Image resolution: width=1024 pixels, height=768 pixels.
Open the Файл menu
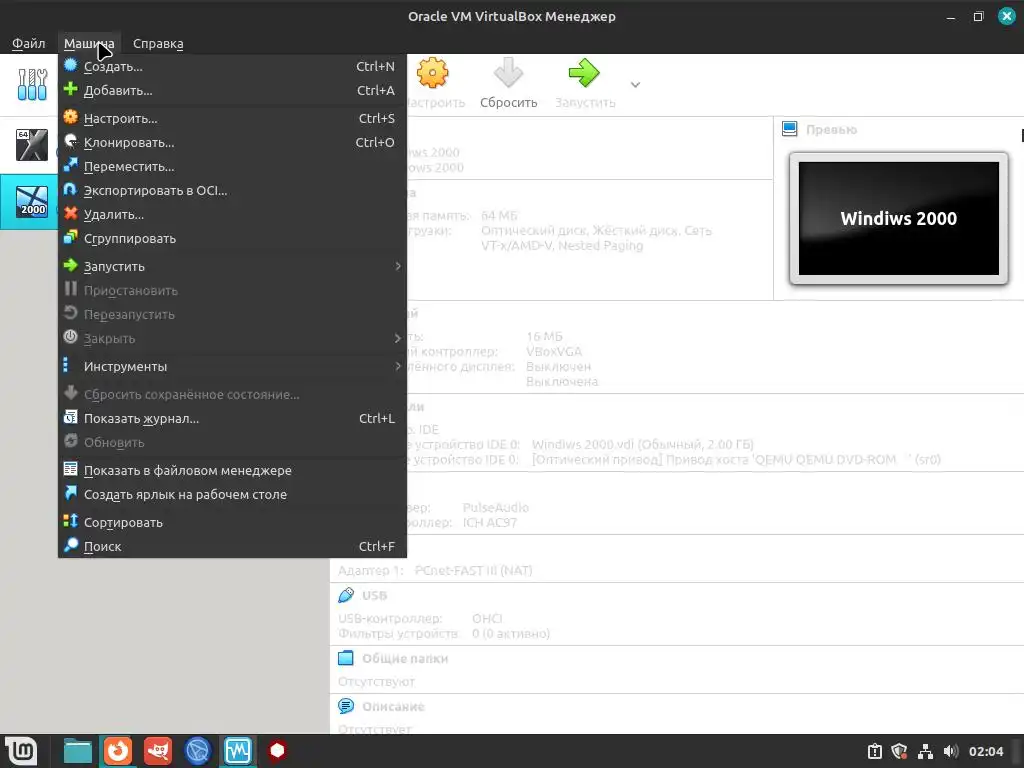pos(29,44)
